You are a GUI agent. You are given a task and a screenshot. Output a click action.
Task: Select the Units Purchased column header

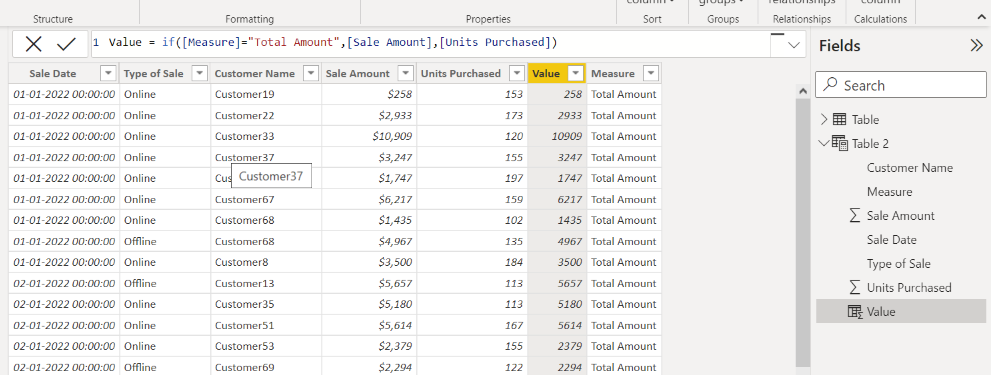point(461,74)
